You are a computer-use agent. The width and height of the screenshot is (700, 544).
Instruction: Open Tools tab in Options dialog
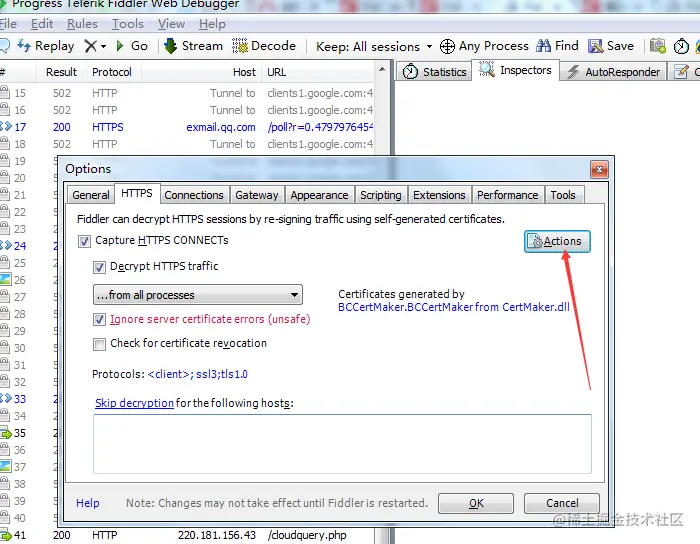click(563, 195)
